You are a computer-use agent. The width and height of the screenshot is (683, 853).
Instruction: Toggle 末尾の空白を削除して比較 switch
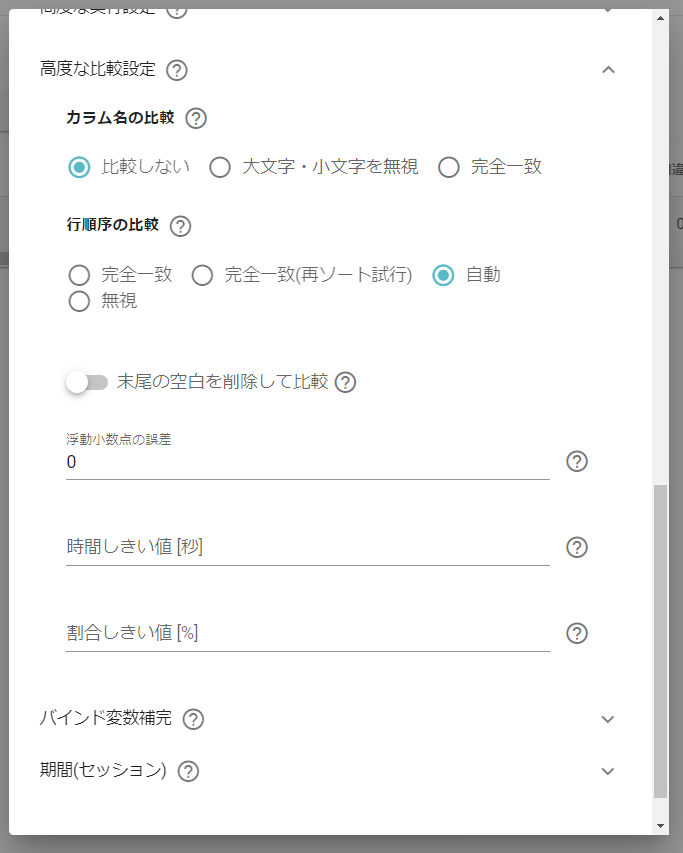click(87, 382)
